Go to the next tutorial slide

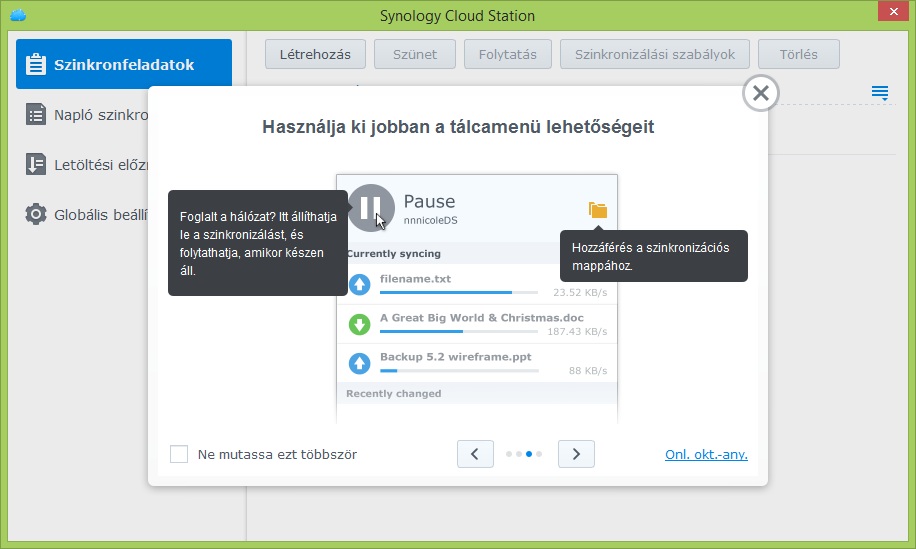[576, 454]
